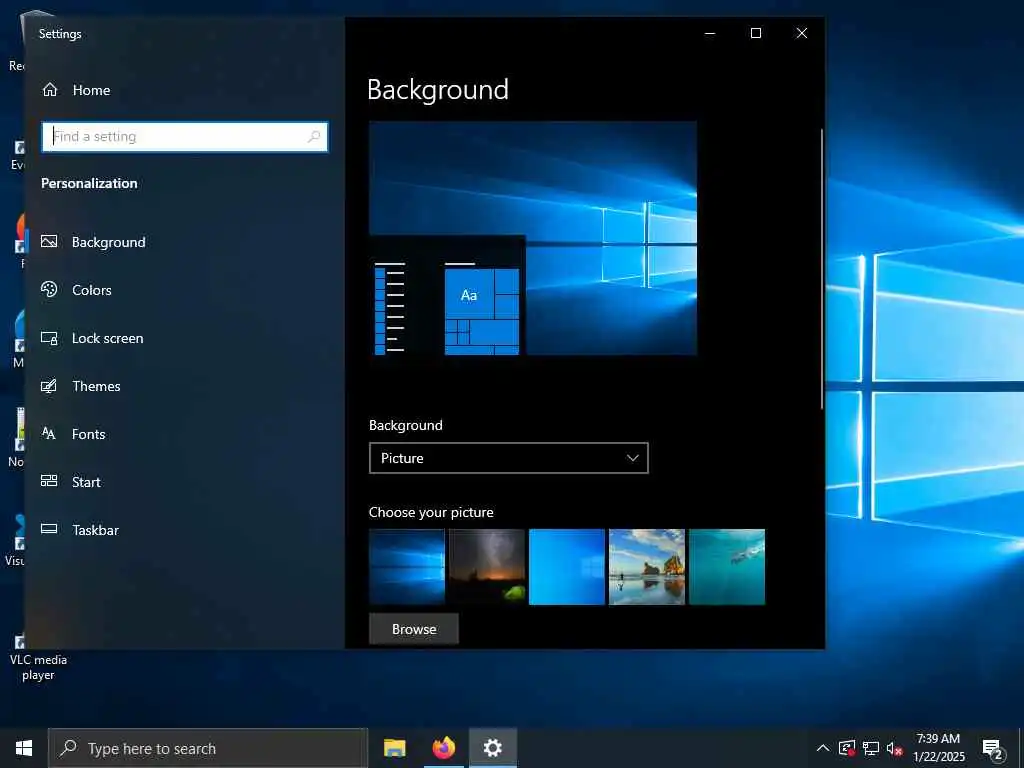Screen dimensions: 1024x768
Task: Open the notification center with 2 alerts
Action: coord(992,749)
